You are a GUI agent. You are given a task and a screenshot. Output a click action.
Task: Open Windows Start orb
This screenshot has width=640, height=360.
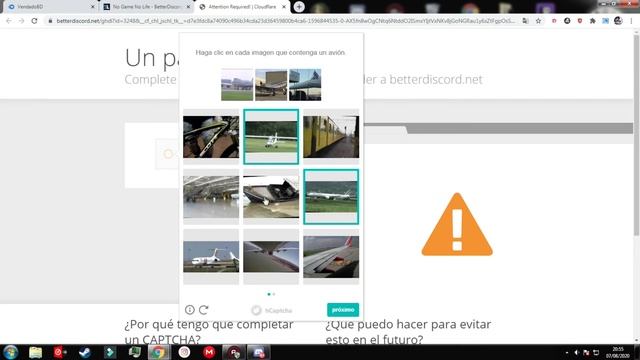[x=11, y=352]
